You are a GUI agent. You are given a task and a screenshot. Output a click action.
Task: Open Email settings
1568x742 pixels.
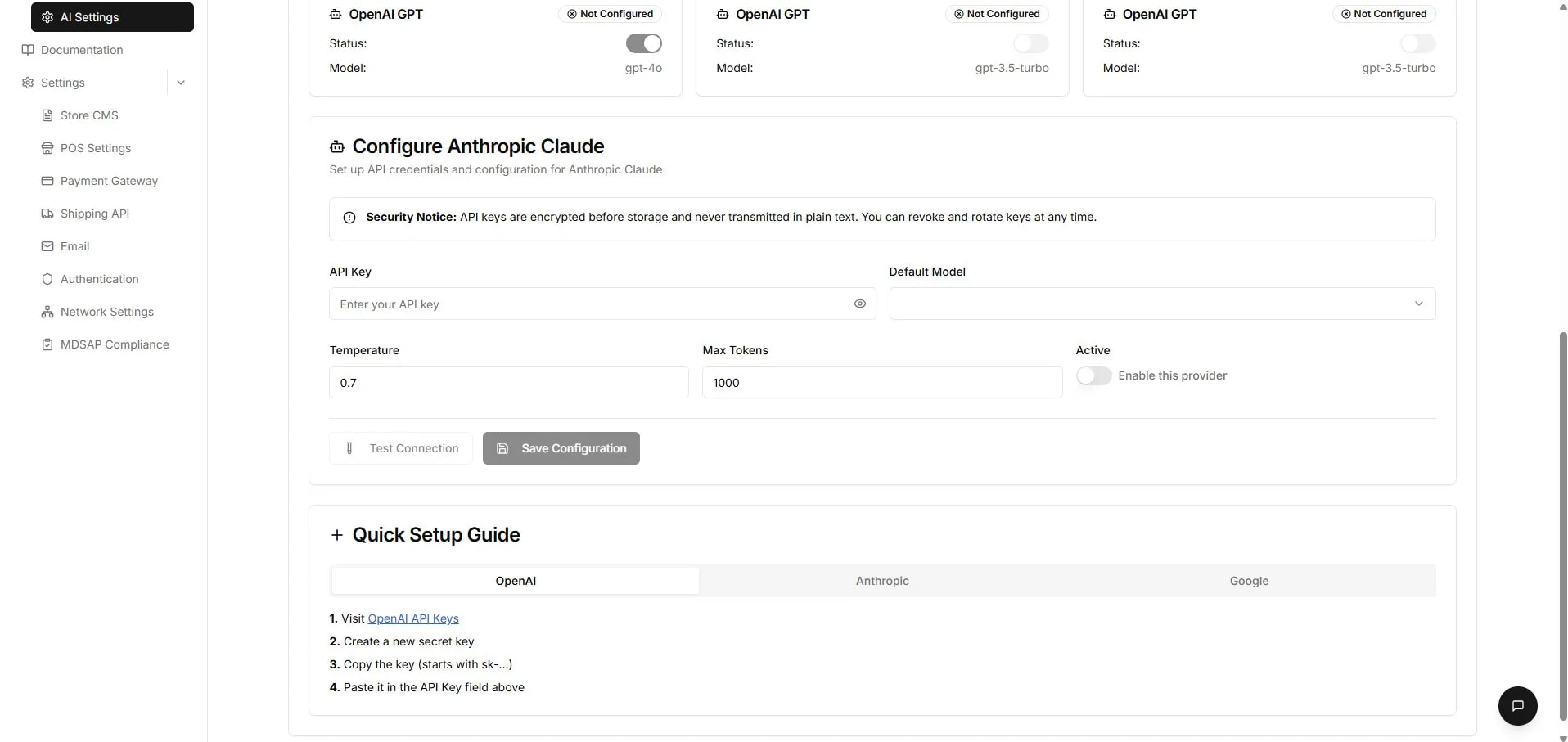pyautogui.click(x=74, y=246)
